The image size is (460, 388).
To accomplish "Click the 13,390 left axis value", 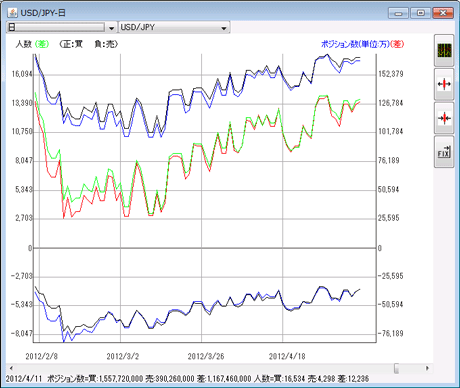I will [x=22, y=103].
